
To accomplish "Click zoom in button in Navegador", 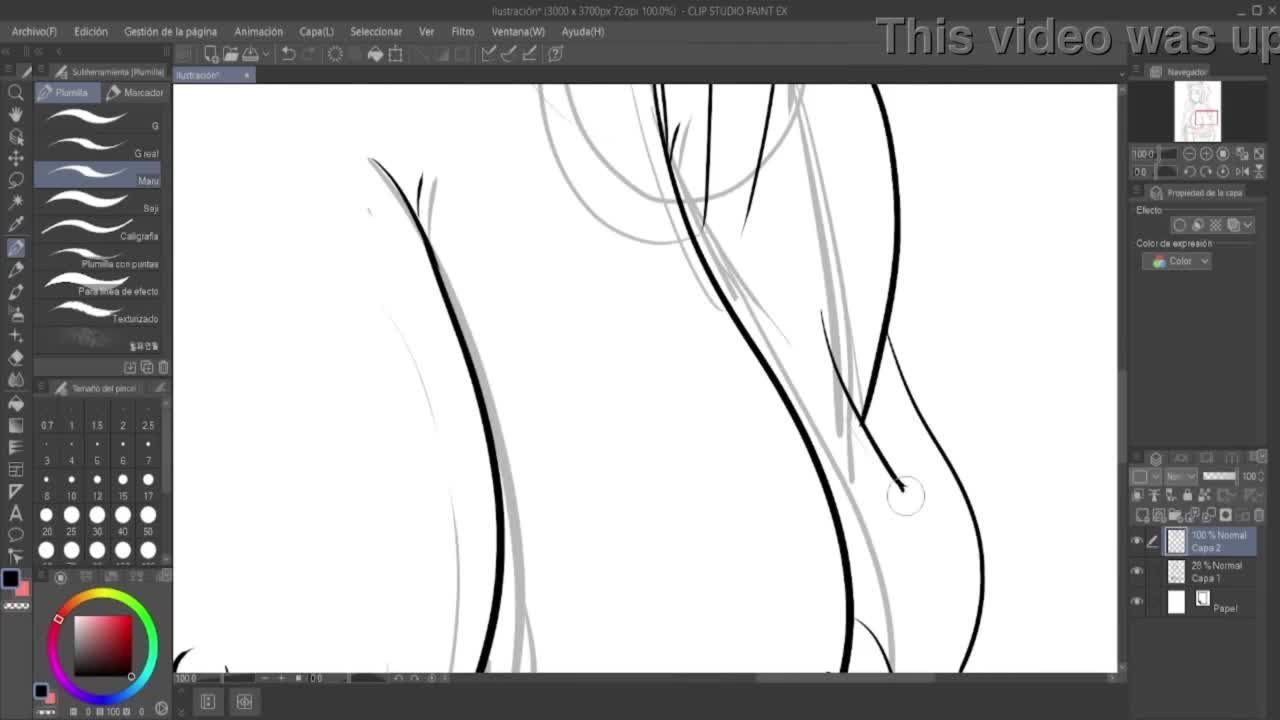I will click(x=1206, y=154).
